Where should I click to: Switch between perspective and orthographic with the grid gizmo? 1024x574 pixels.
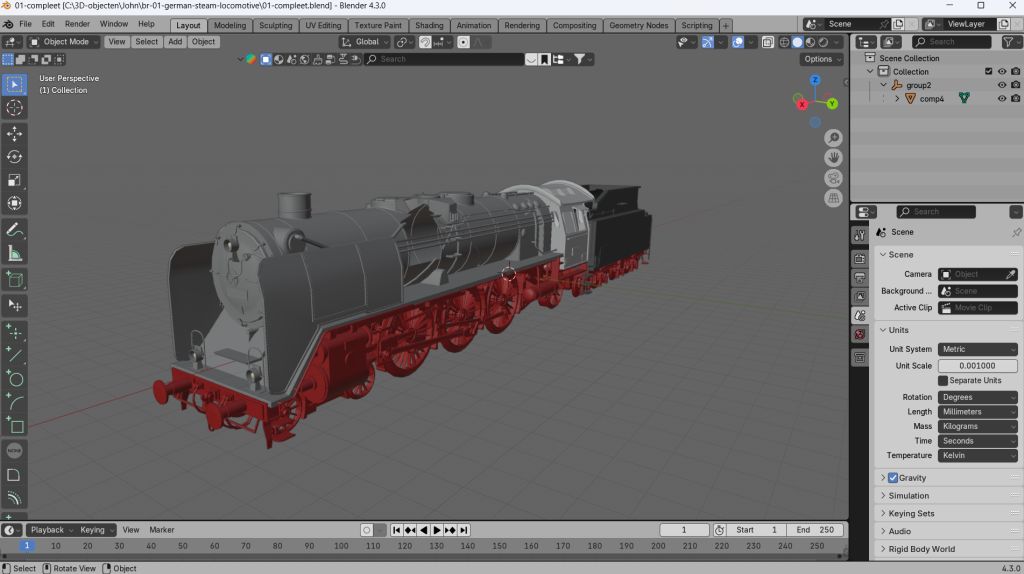coord(833,199)
